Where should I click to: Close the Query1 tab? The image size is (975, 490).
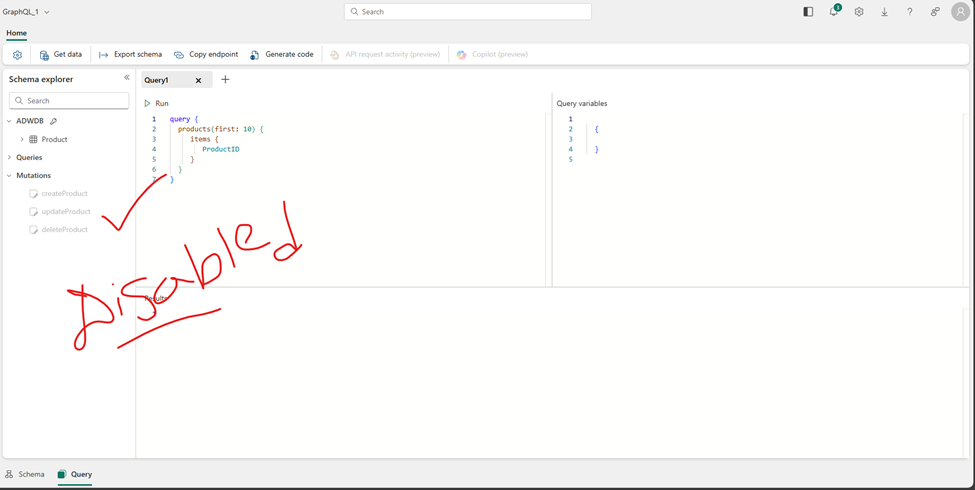(198, 80)
